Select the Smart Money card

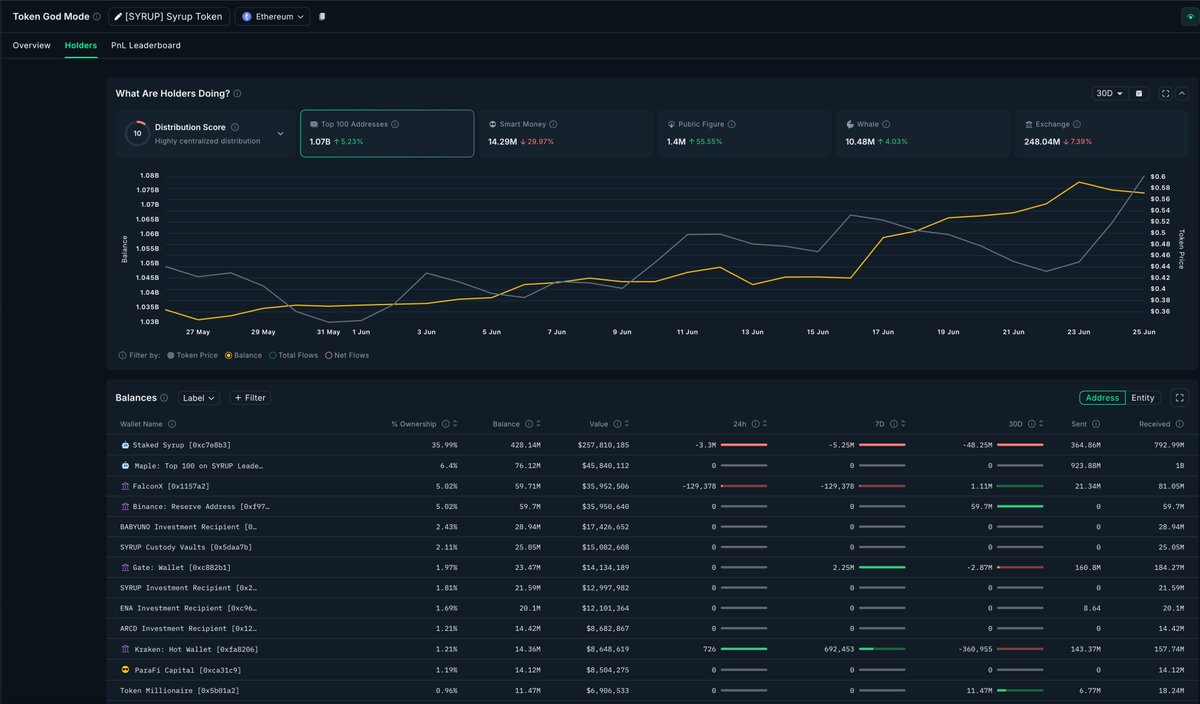[565, 133]
